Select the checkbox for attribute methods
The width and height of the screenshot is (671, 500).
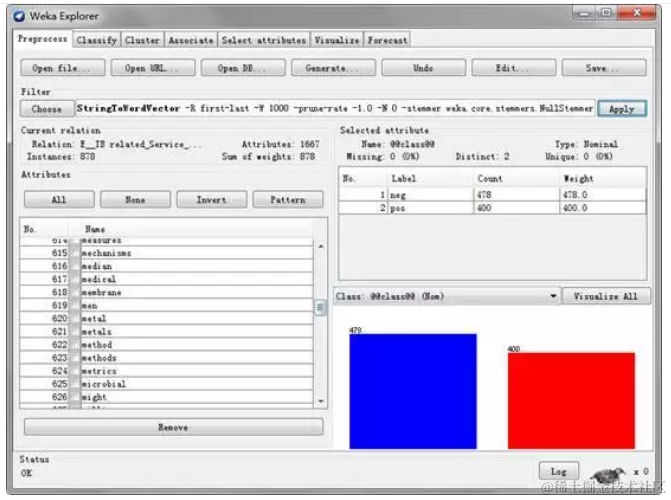pos(75,358)
